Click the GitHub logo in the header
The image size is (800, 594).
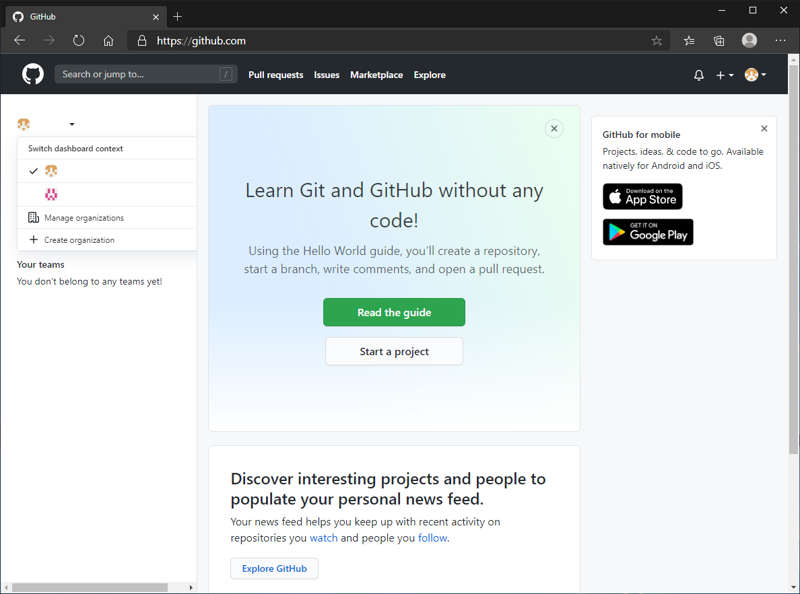coord(32,74)
